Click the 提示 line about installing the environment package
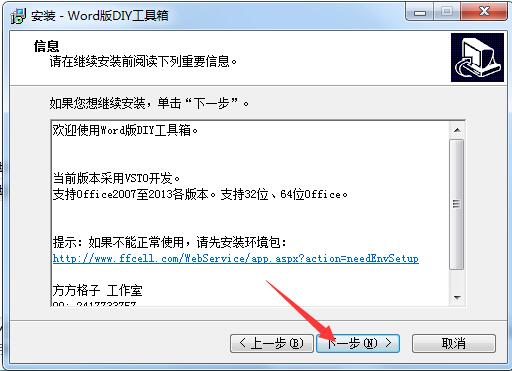Viewport: 512px width, 371px height. click(x=170, y=242)
